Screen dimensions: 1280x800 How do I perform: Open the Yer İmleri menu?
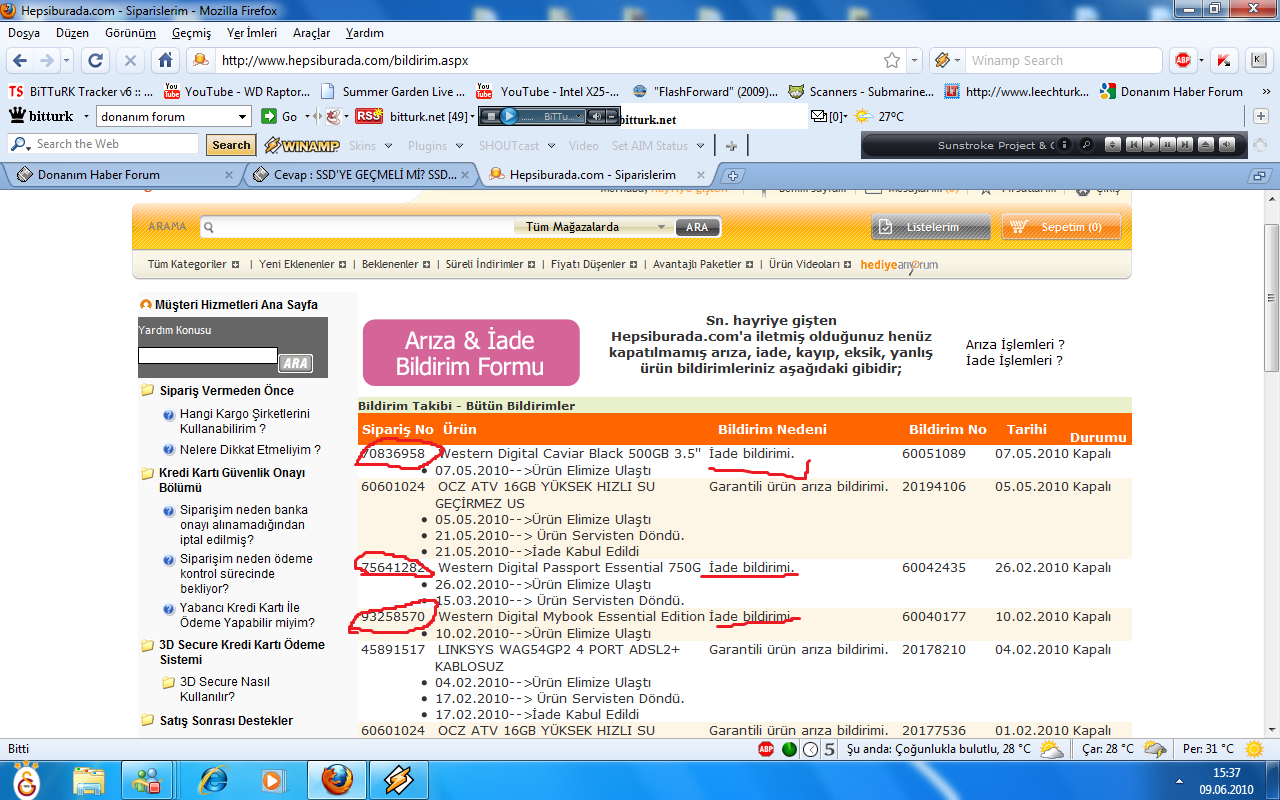252,33
